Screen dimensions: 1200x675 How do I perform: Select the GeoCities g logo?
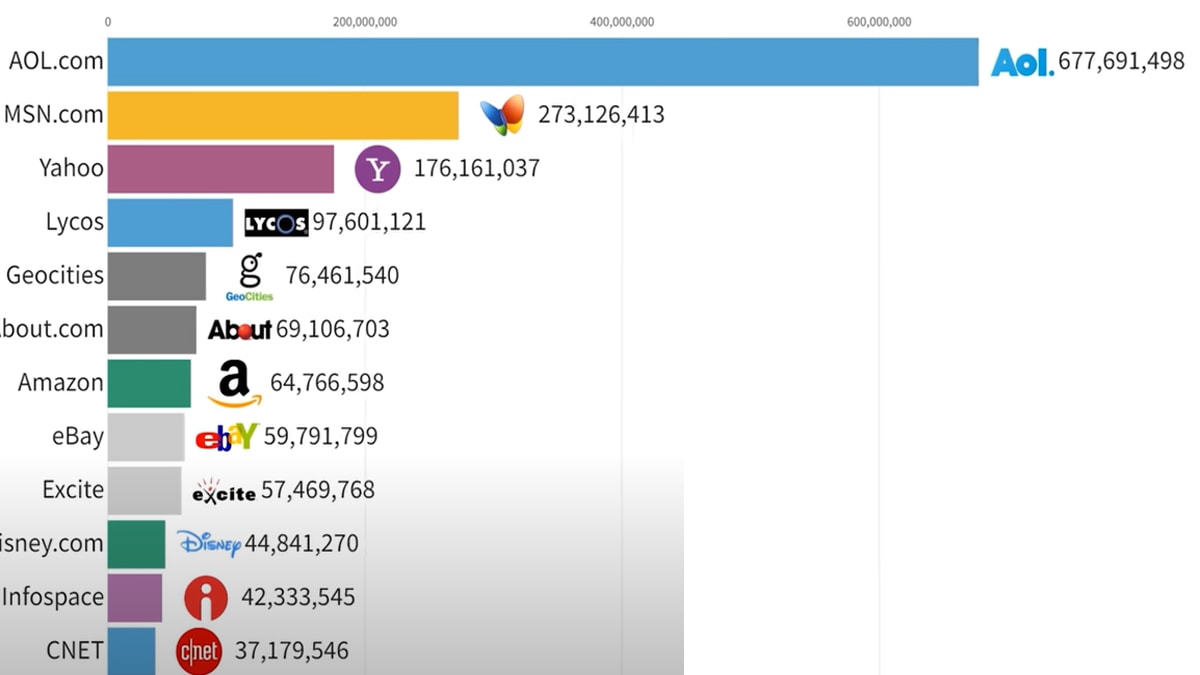pyautogui.click(x=250, y=277)
